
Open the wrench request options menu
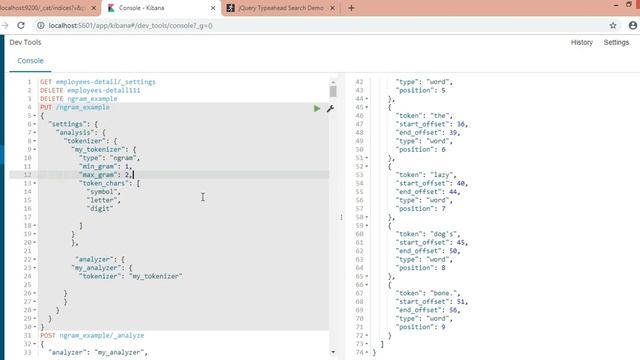330,109
